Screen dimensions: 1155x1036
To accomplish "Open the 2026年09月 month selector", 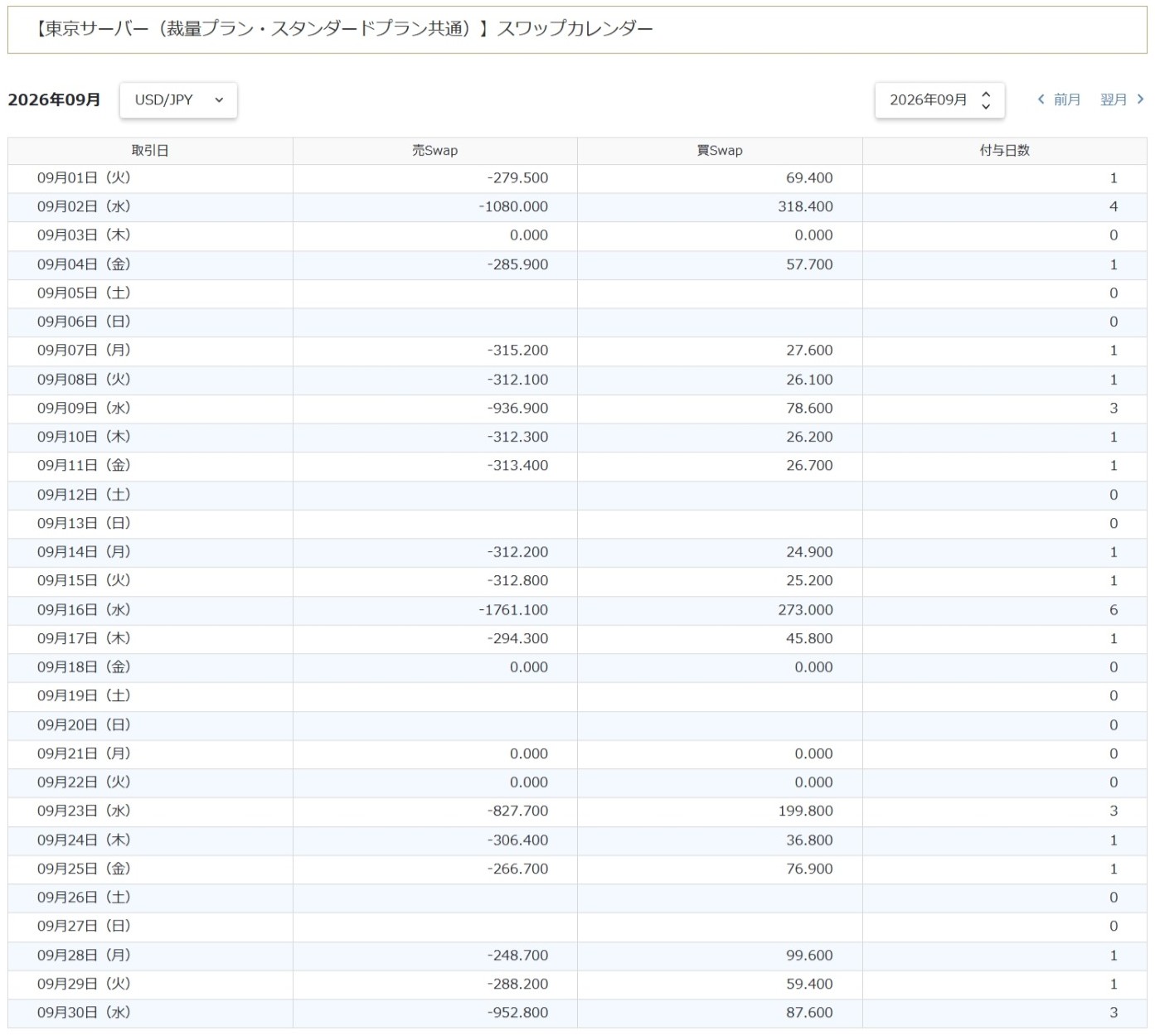I will [x=939, y=99].
